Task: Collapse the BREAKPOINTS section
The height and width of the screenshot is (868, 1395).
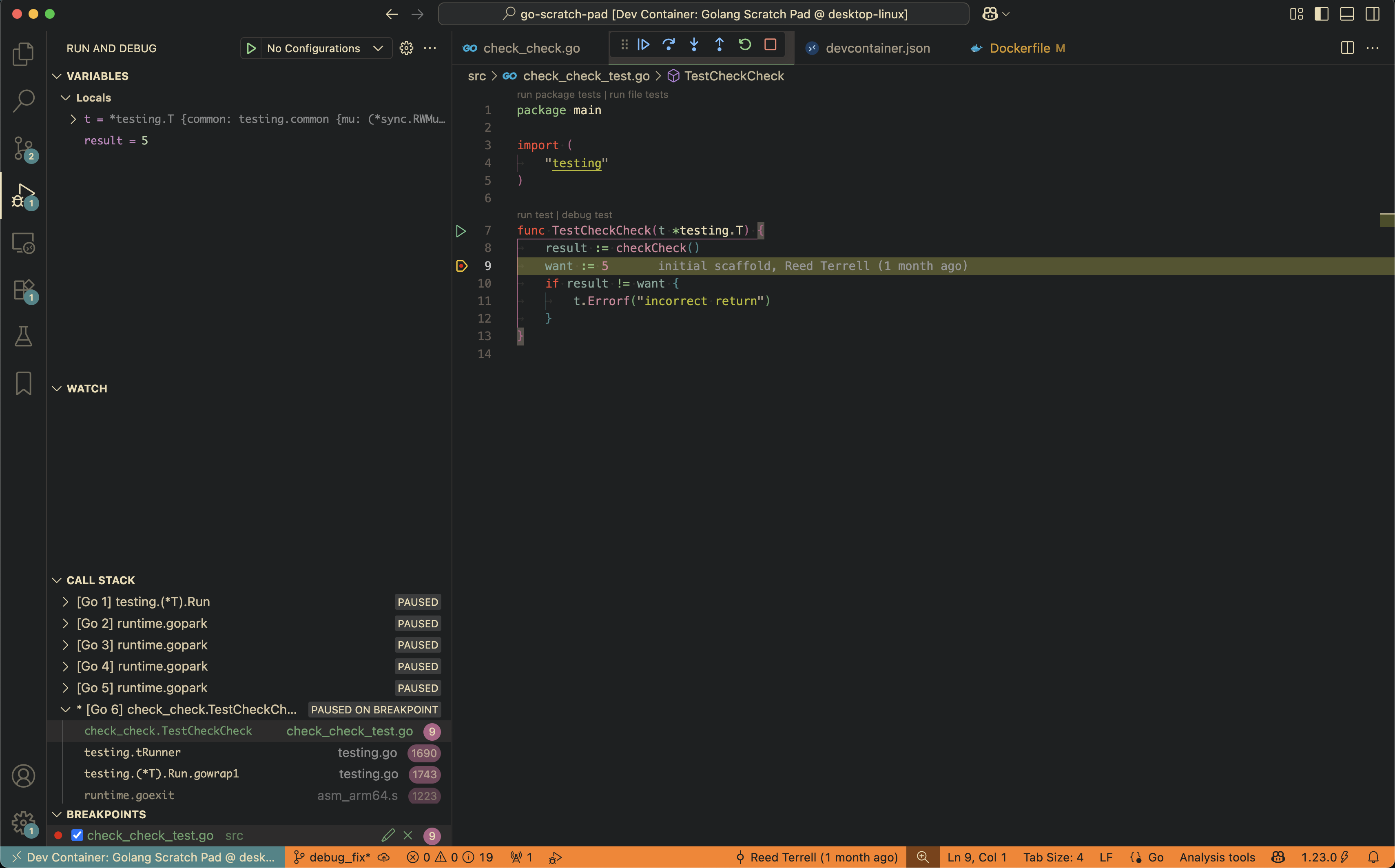Action: point(57,815)
